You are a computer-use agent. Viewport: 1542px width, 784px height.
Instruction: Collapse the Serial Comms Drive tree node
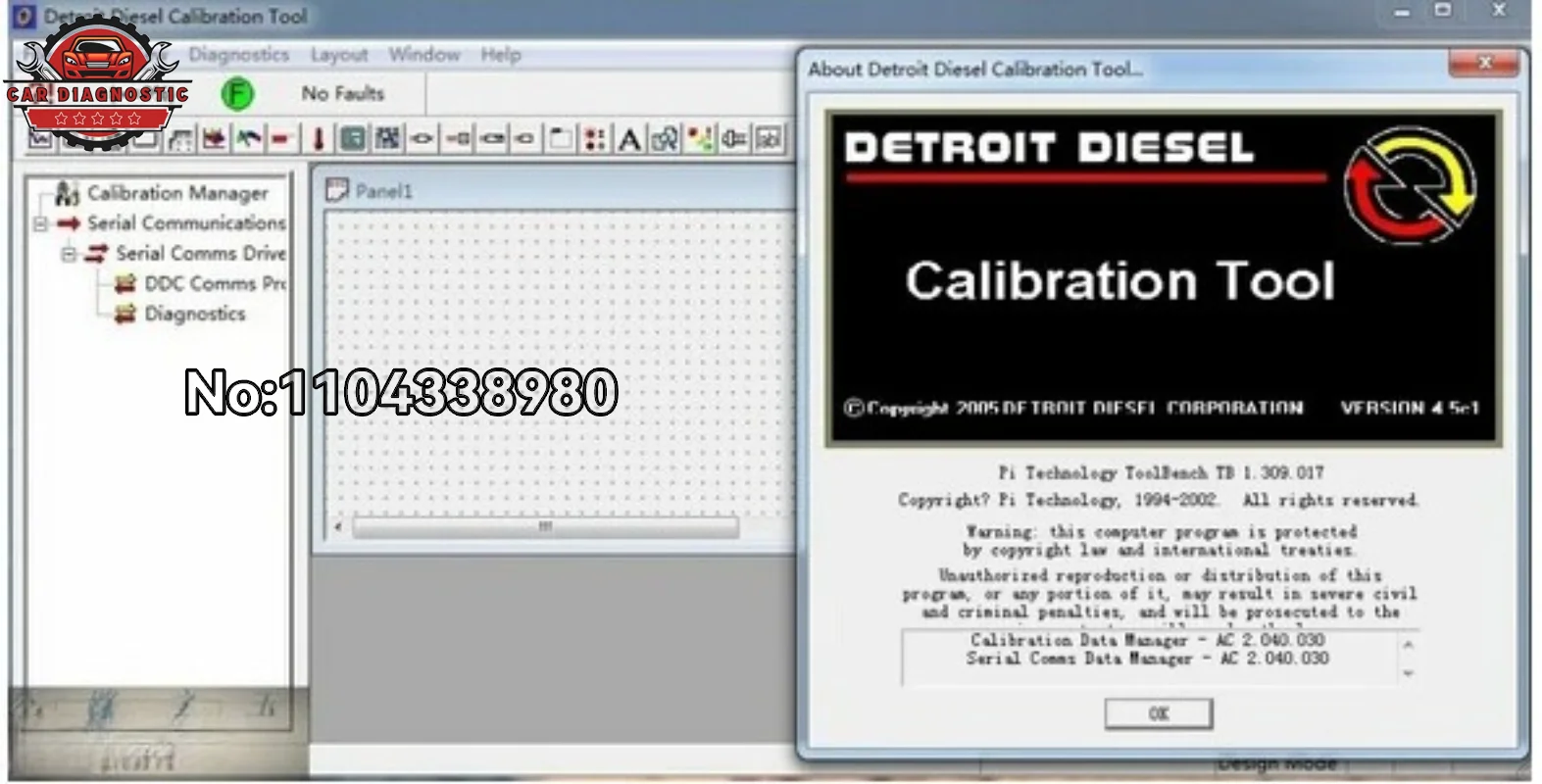click(69, 254)
